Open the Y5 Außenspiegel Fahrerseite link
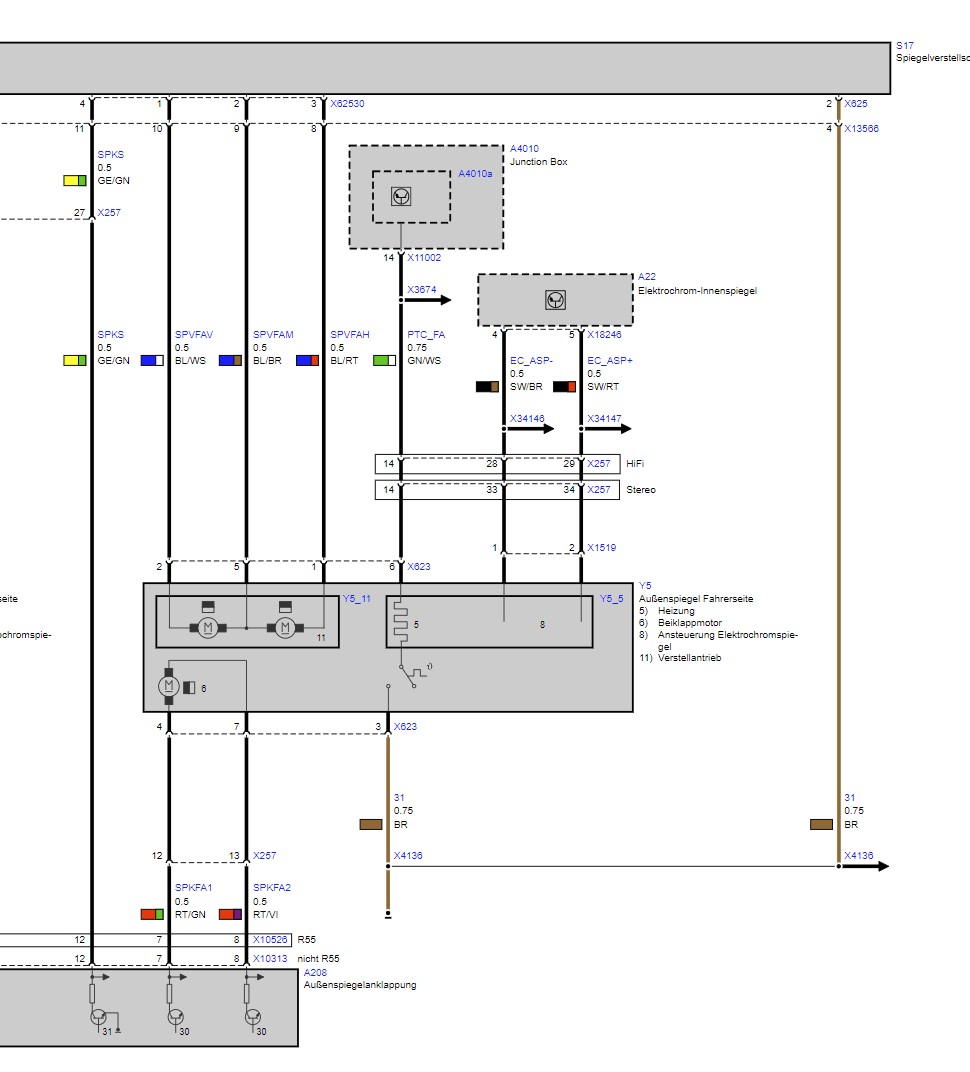970x1072 pixels. (645, 586)
